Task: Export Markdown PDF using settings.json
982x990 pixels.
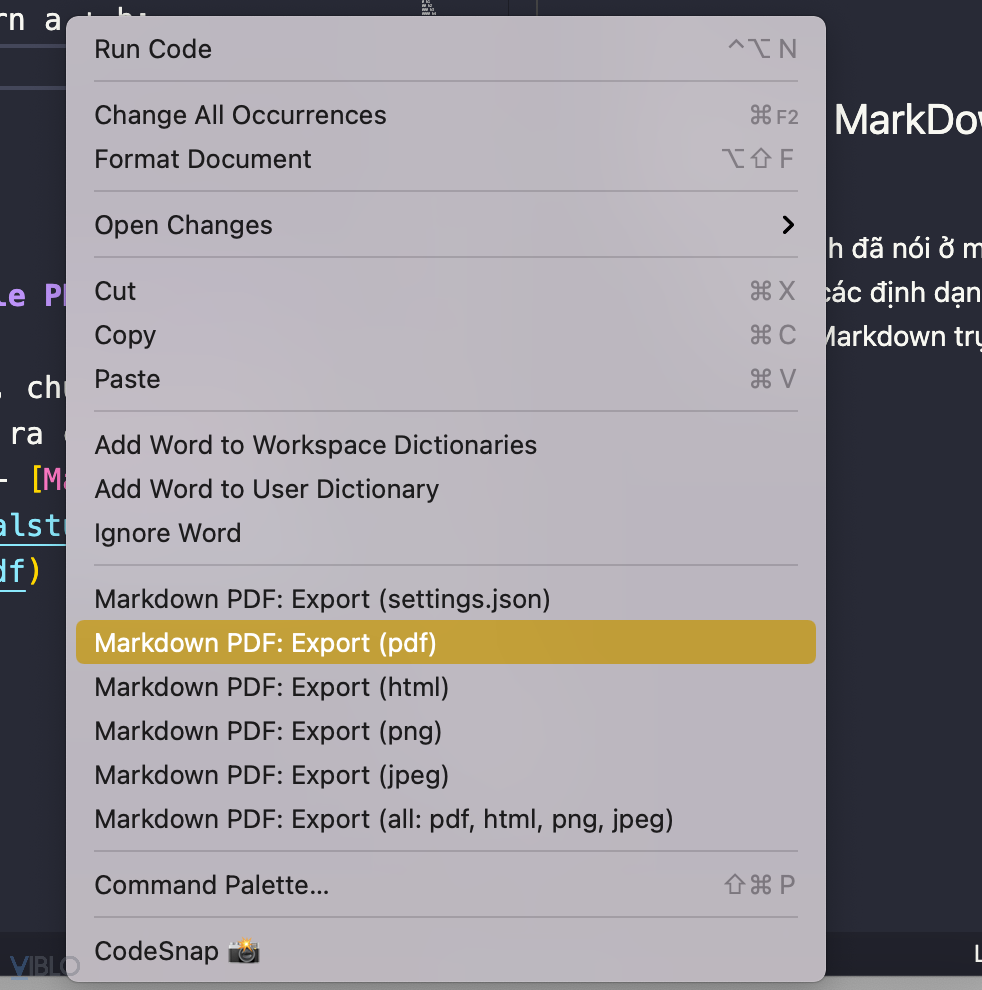Action: point(322,599)
